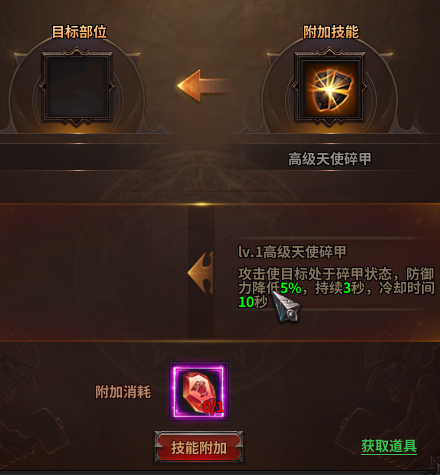
Task: Click the green 10秒 cooldown value
Action: pos(253,302)
